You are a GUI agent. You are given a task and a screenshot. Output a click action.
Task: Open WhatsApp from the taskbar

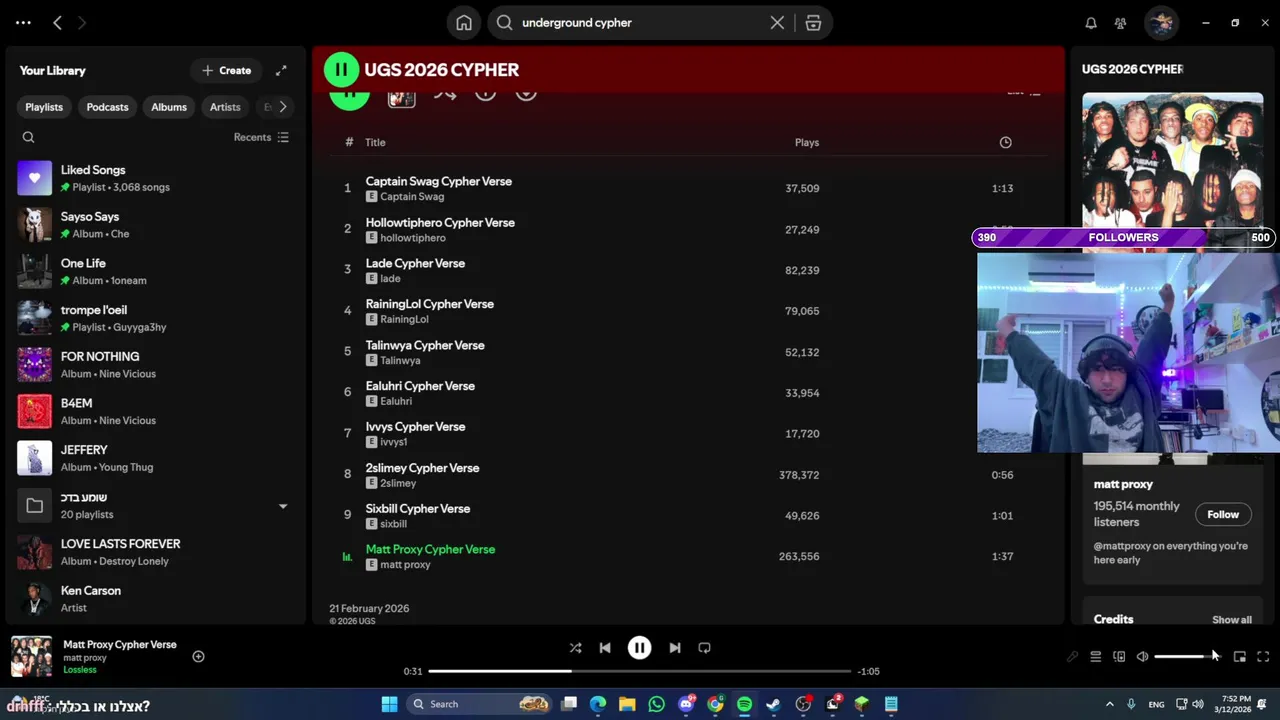[x=656, y=704]
